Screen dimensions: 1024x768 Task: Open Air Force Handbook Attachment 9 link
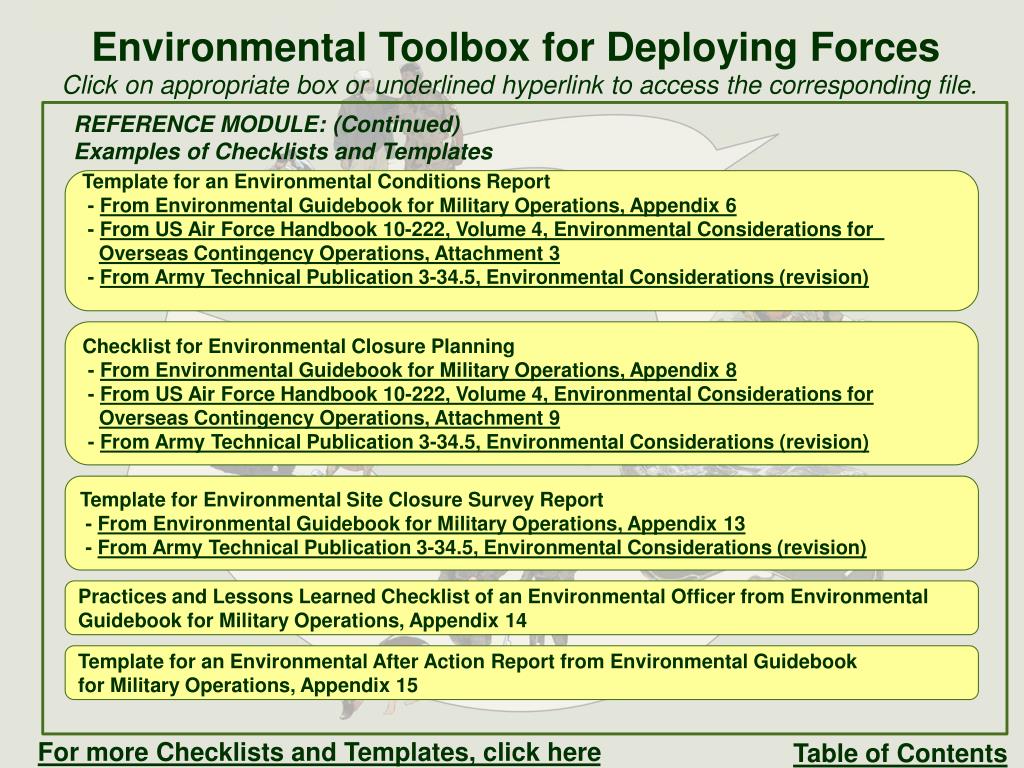coord(486,406)
